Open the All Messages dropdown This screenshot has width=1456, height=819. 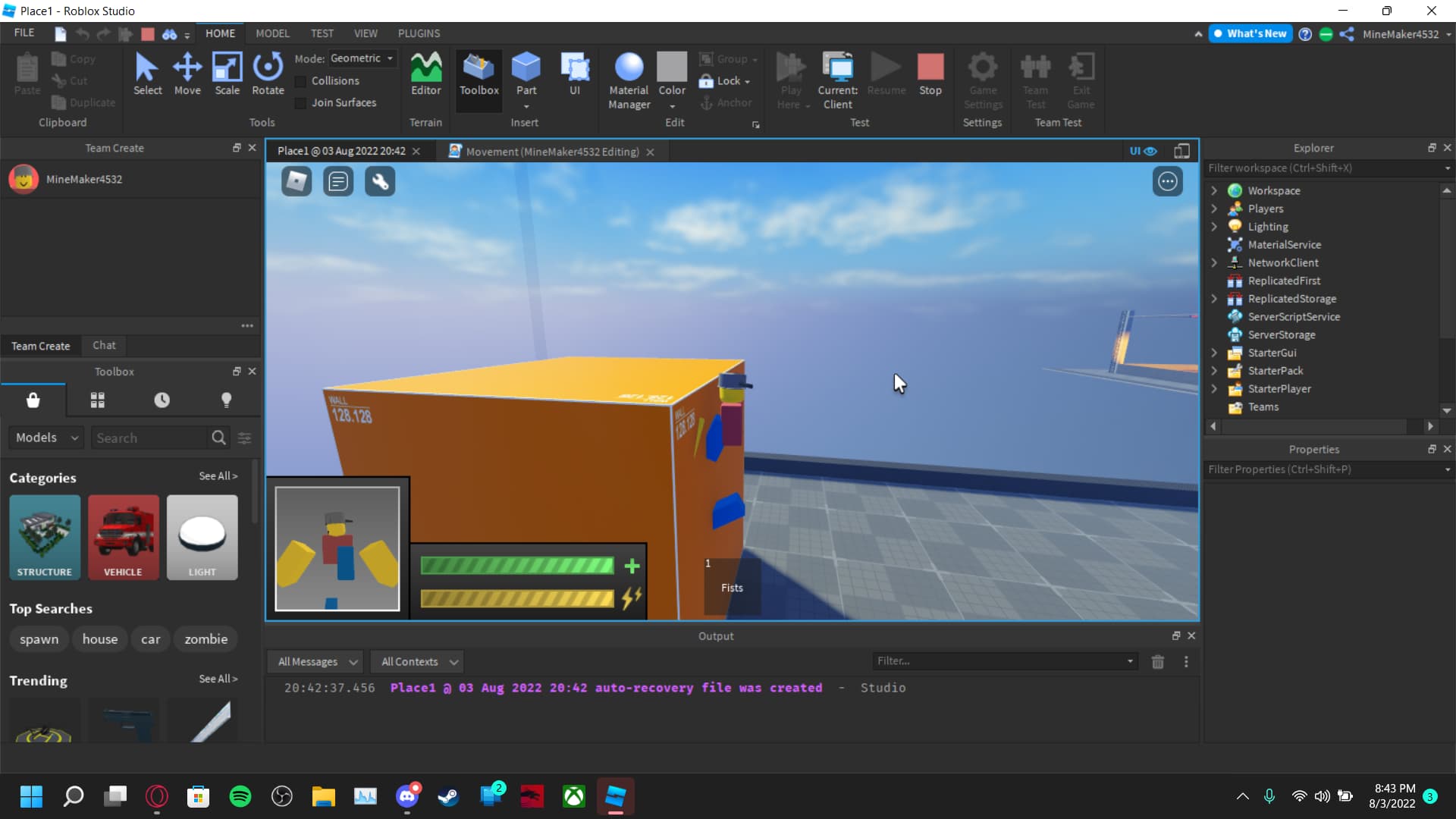(315, 662)
